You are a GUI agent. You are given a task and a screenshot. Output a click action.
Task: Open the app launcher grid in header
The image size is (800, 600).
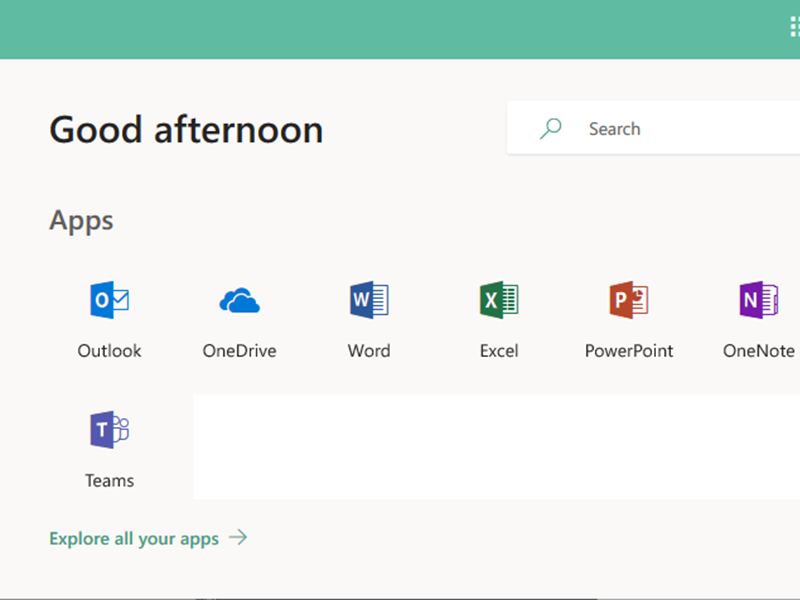[794, 28]
